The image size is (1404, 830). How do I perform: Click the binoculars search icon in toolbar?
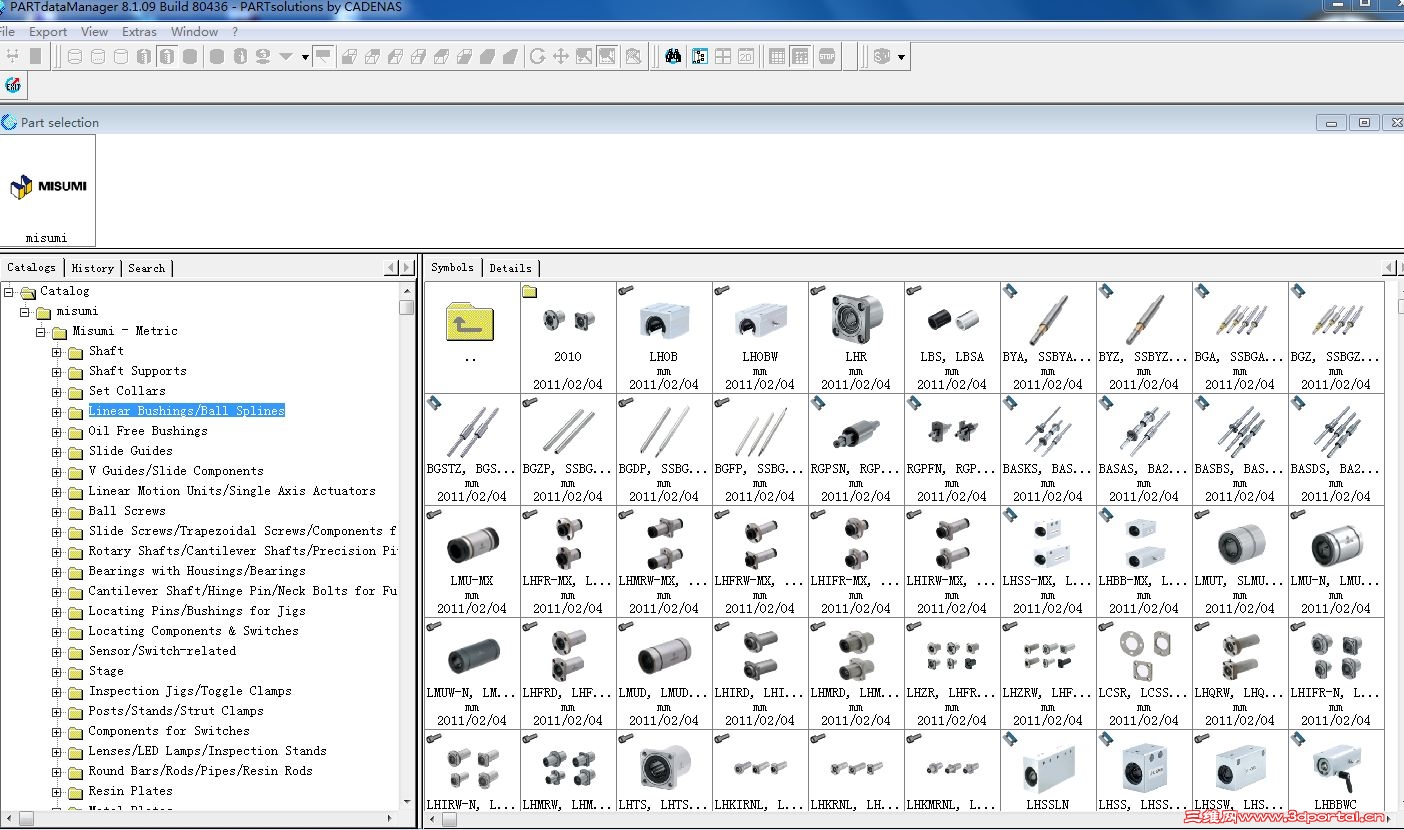(x=673, y=57)
